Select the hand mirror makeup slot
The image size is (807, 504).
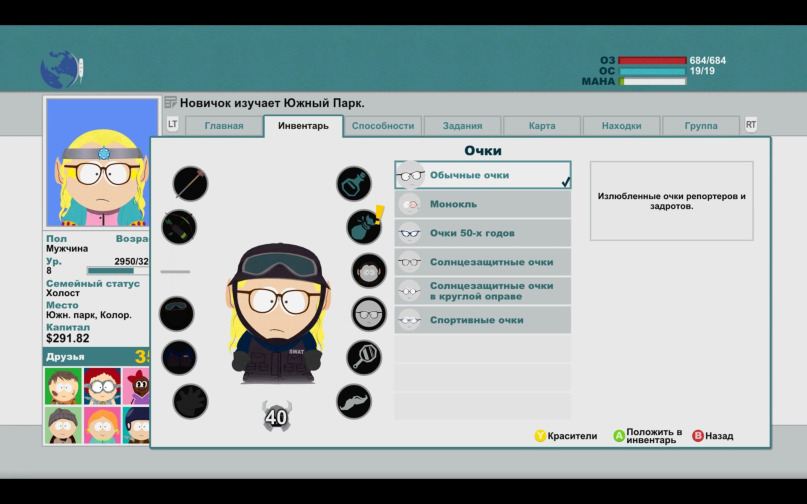click(x=364, y=357)
